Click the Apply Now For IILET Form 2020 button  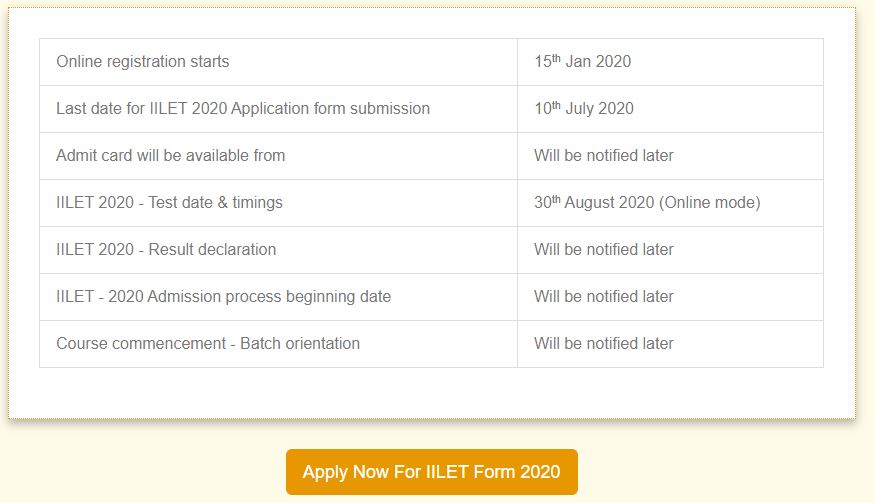click(x=431, y=472)
